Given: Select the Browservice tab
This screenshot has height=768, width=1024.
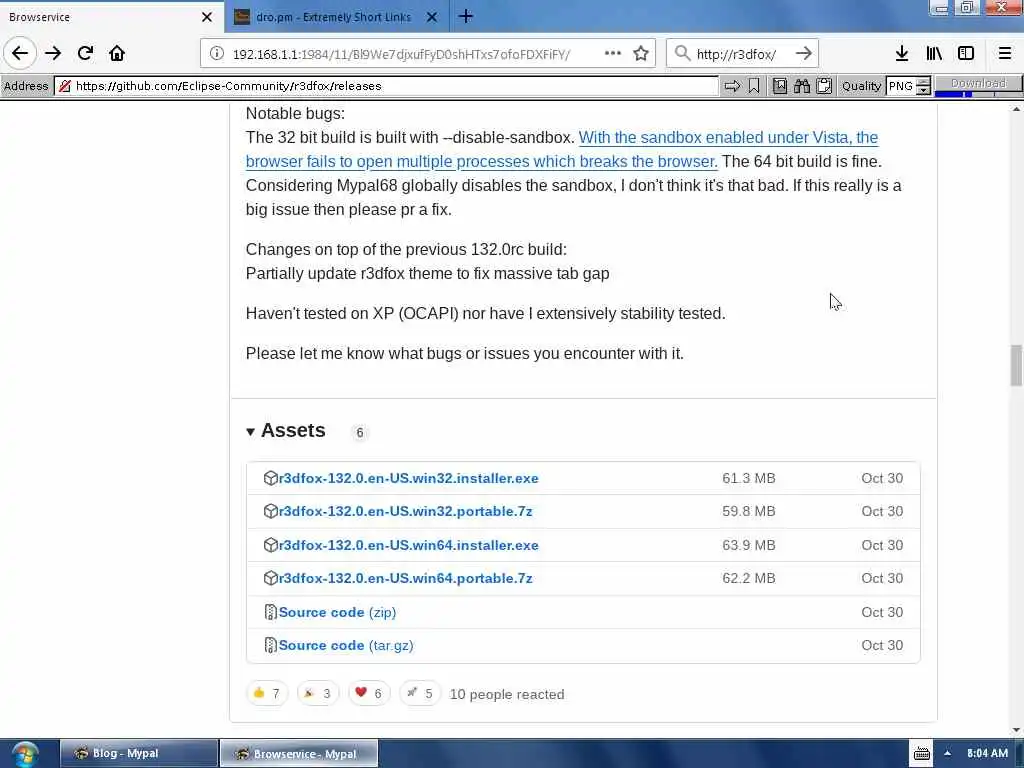Looking at the screenshot, I should point(112,17).
